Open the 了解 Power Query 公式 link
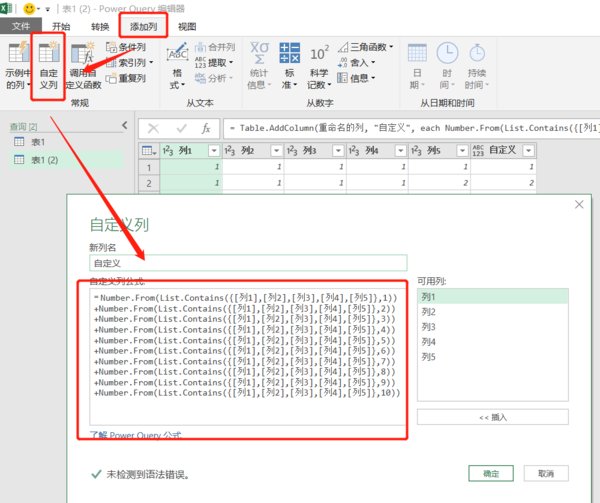Image resolution: width=600 pixels, height=503 pixels. tap(135, 435)
